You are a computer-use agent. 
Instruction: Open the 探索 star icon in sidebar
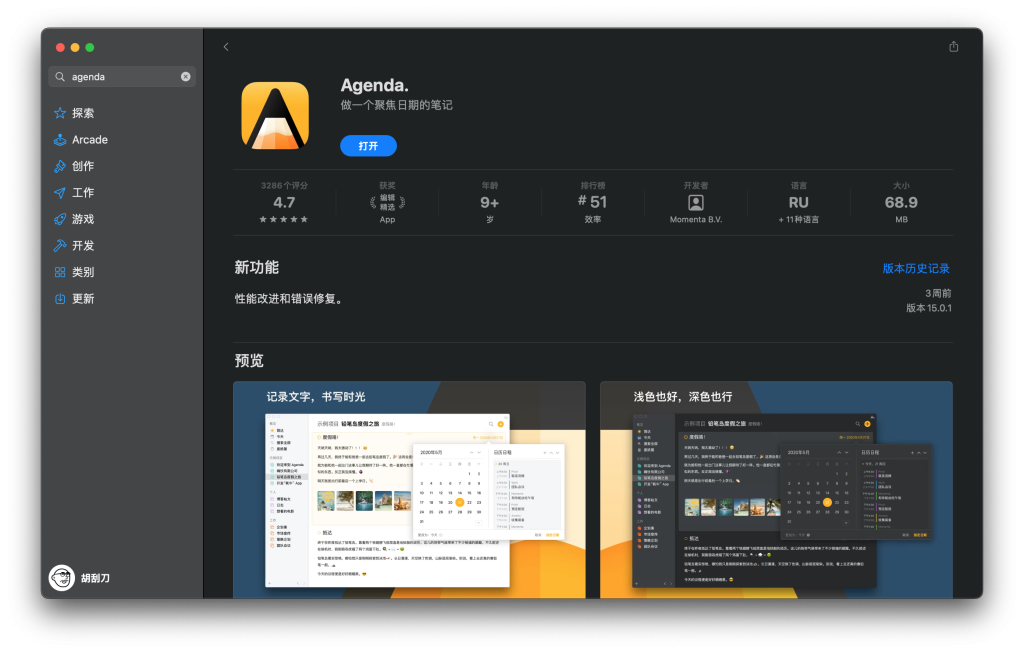pyautogui.click(x=60, y=113)
